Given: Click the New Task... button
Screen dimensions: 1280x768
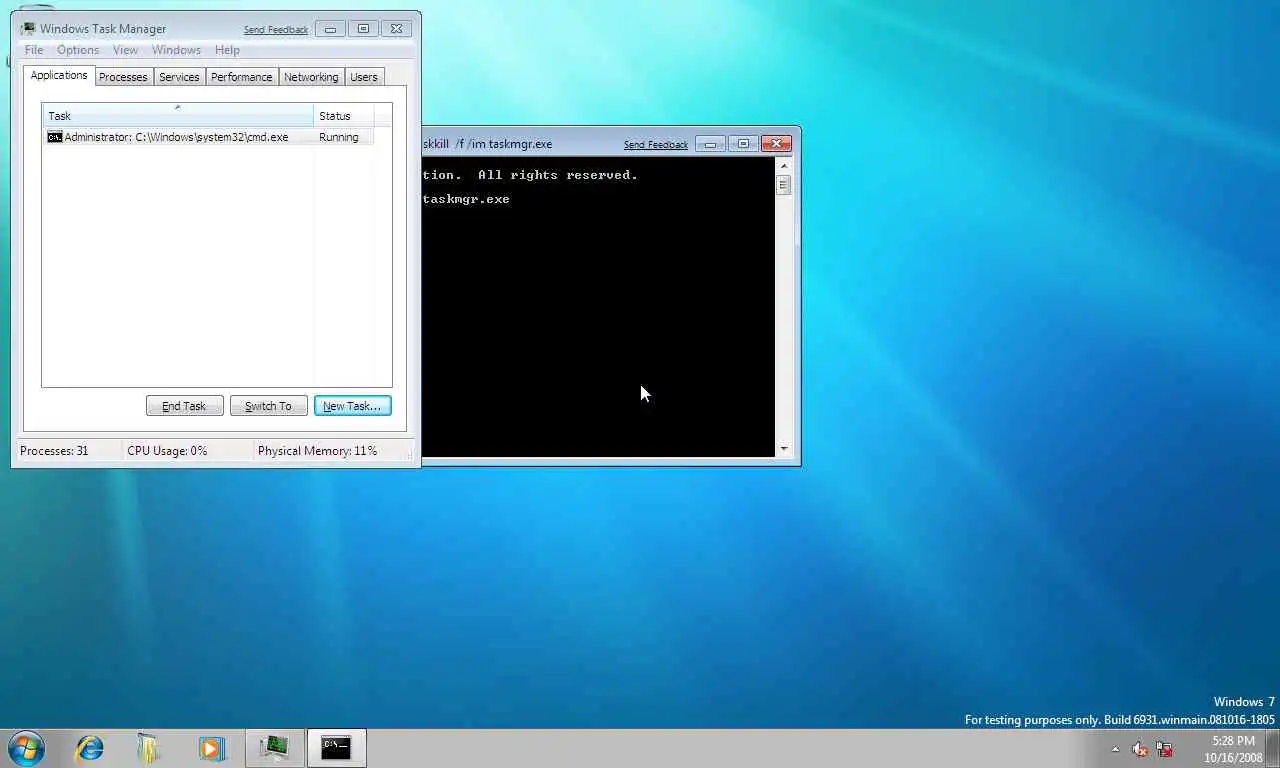Looking at the screenshot, I should point(352,406).
